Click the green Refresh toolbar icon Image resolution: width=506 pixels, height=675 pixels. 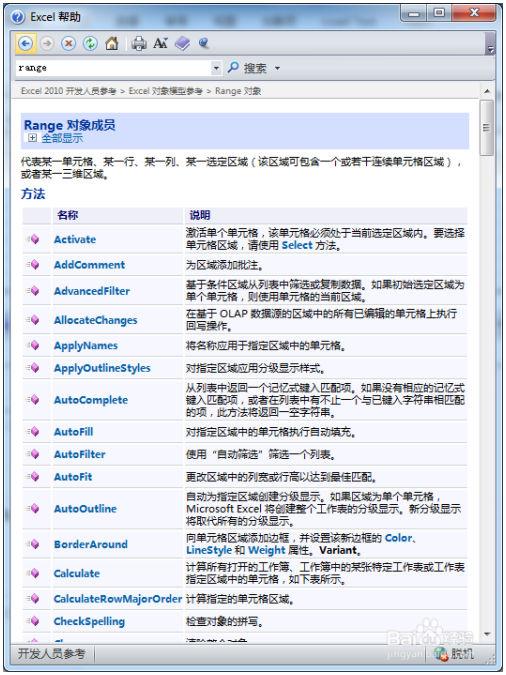90,43
